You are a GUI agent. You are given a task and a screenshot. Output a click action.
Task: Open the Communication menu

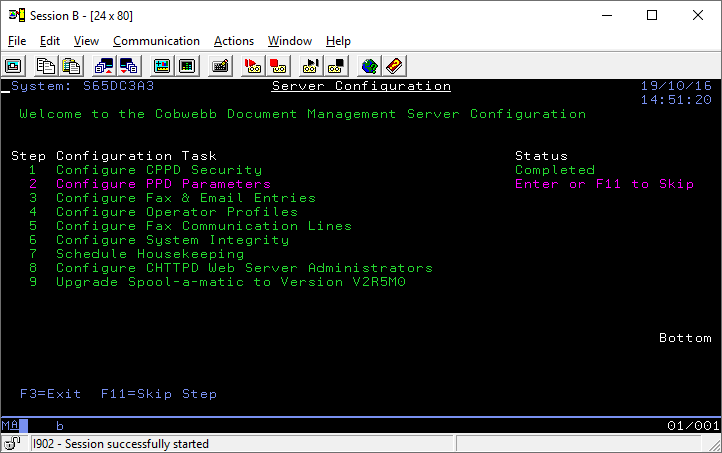pyautogui.click(x=156, y=41)
